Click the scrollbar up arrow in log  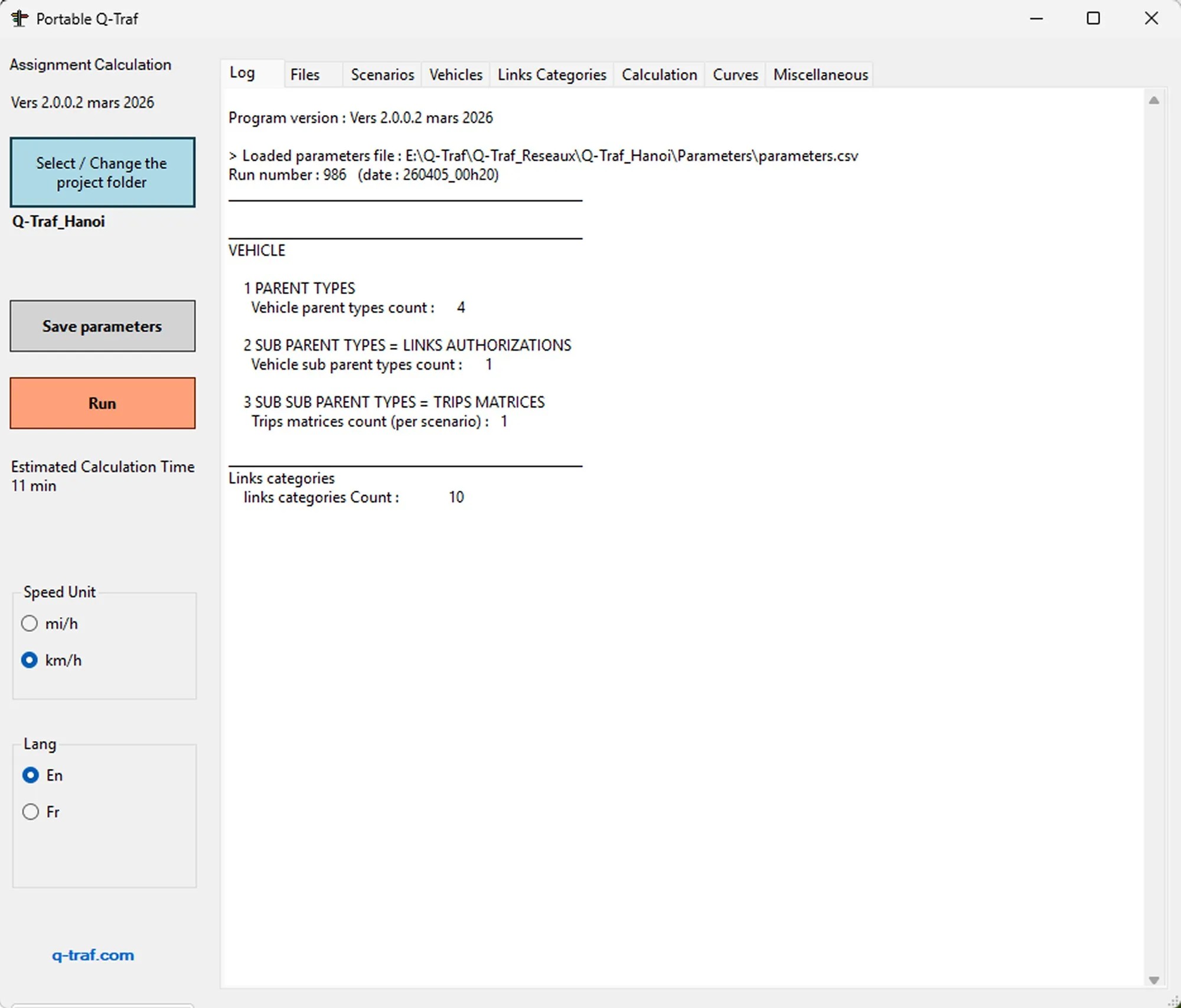coord(1153,101)
